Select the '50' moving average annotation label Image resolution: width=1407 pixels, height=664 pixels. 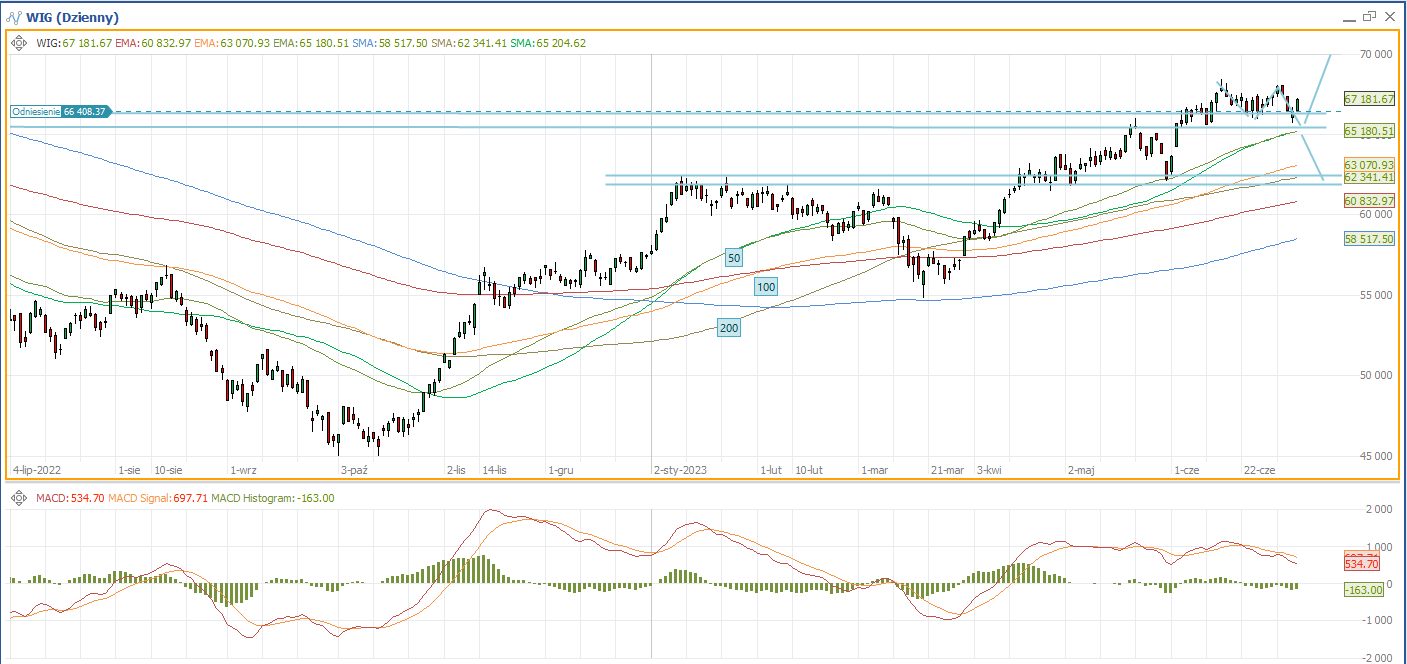[x=733, y=258]
